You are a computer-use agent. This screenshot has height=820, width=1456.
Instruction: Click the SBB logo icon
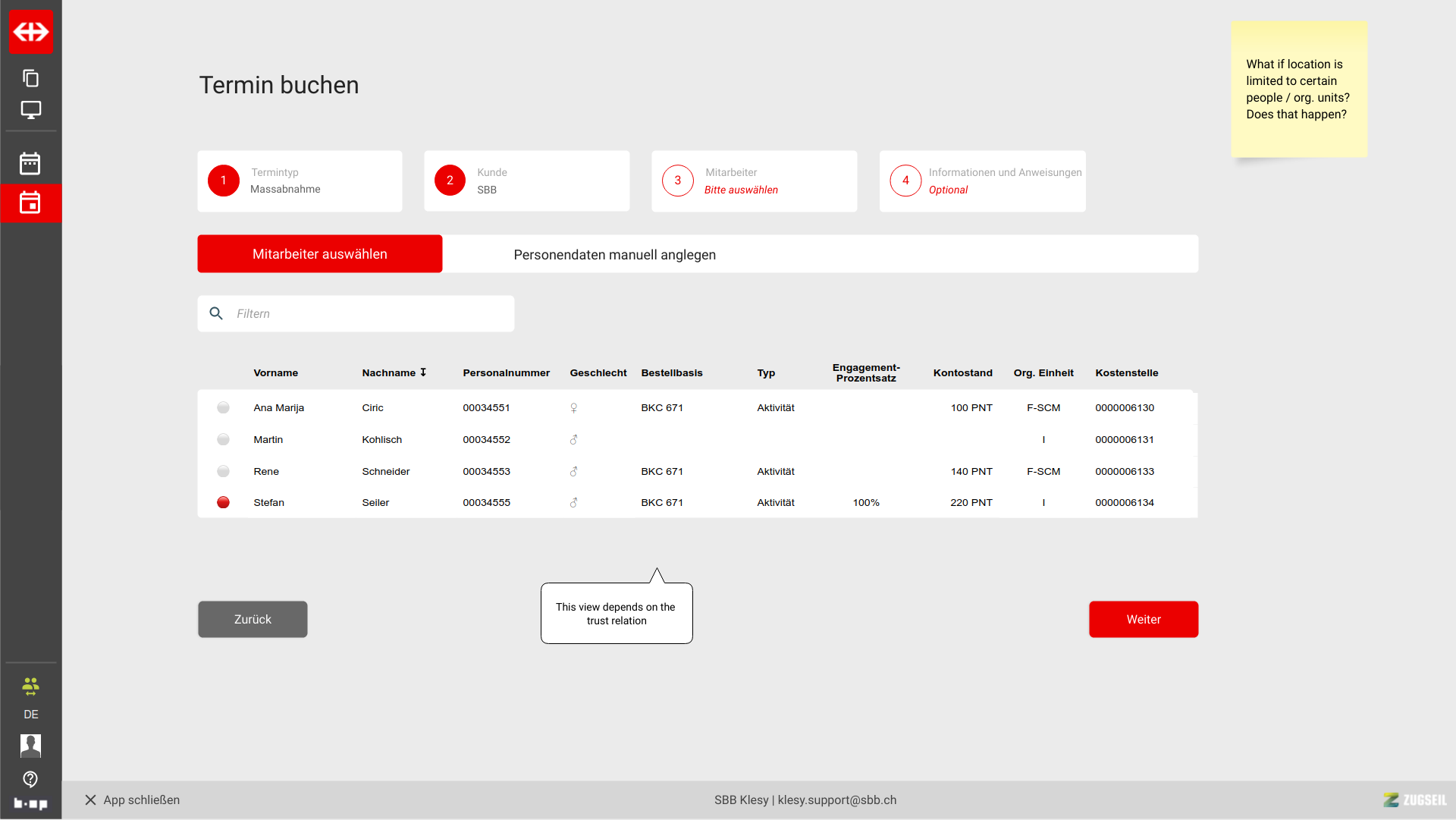coord(31,32)
